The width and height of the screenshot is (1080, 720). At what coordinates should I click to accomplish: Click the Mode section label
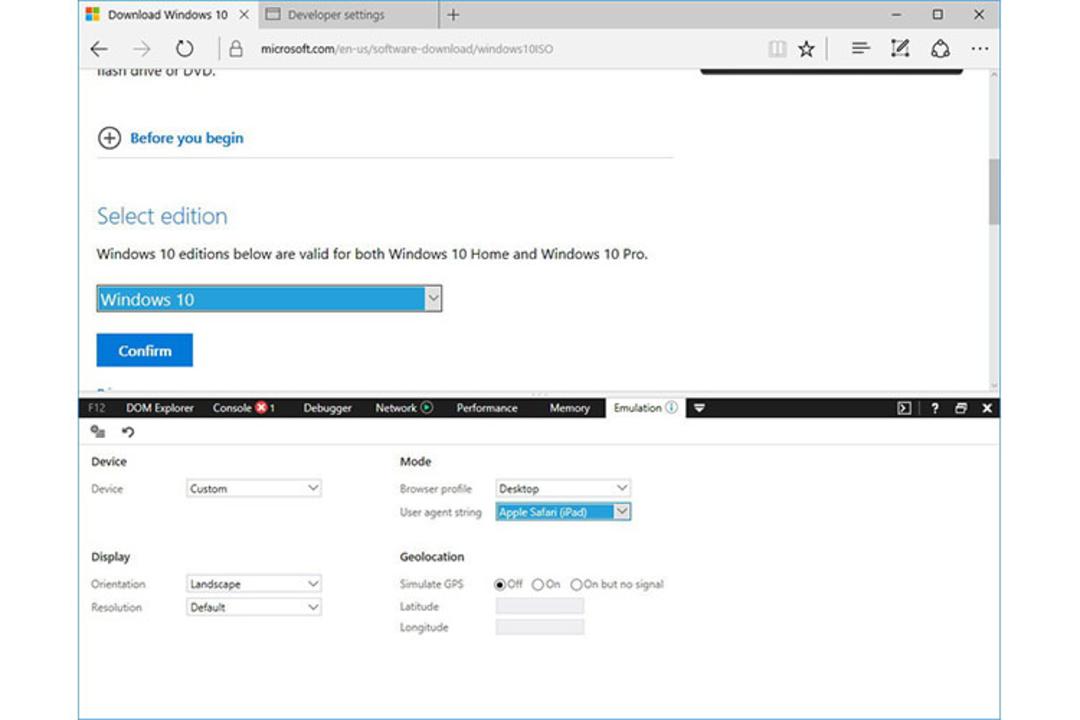pos(415,462)
